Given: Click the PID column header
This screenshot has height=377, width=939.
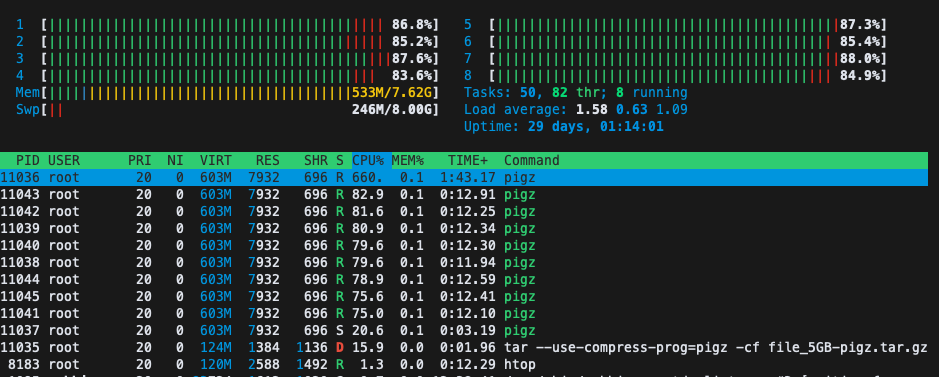Looking at the screenshot, I should 28,160.
